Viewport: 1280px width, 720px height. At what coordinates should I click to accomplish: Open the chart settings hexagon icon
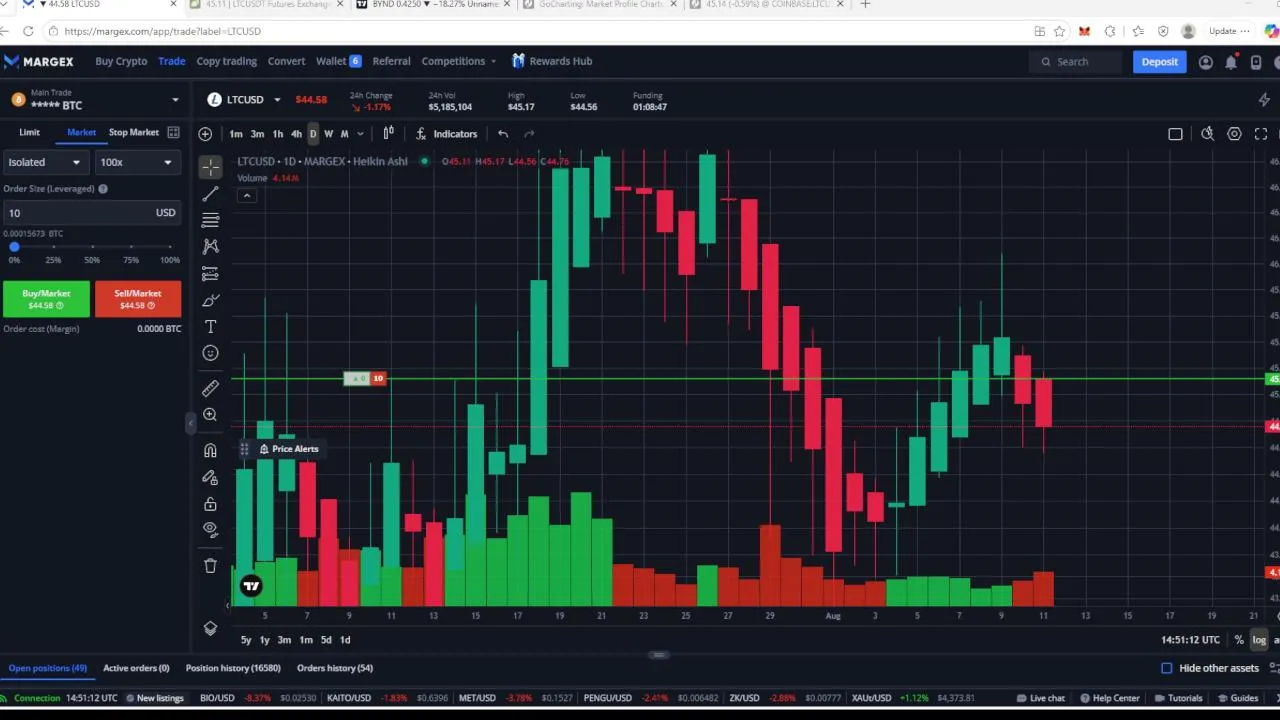coord(1234,134)
